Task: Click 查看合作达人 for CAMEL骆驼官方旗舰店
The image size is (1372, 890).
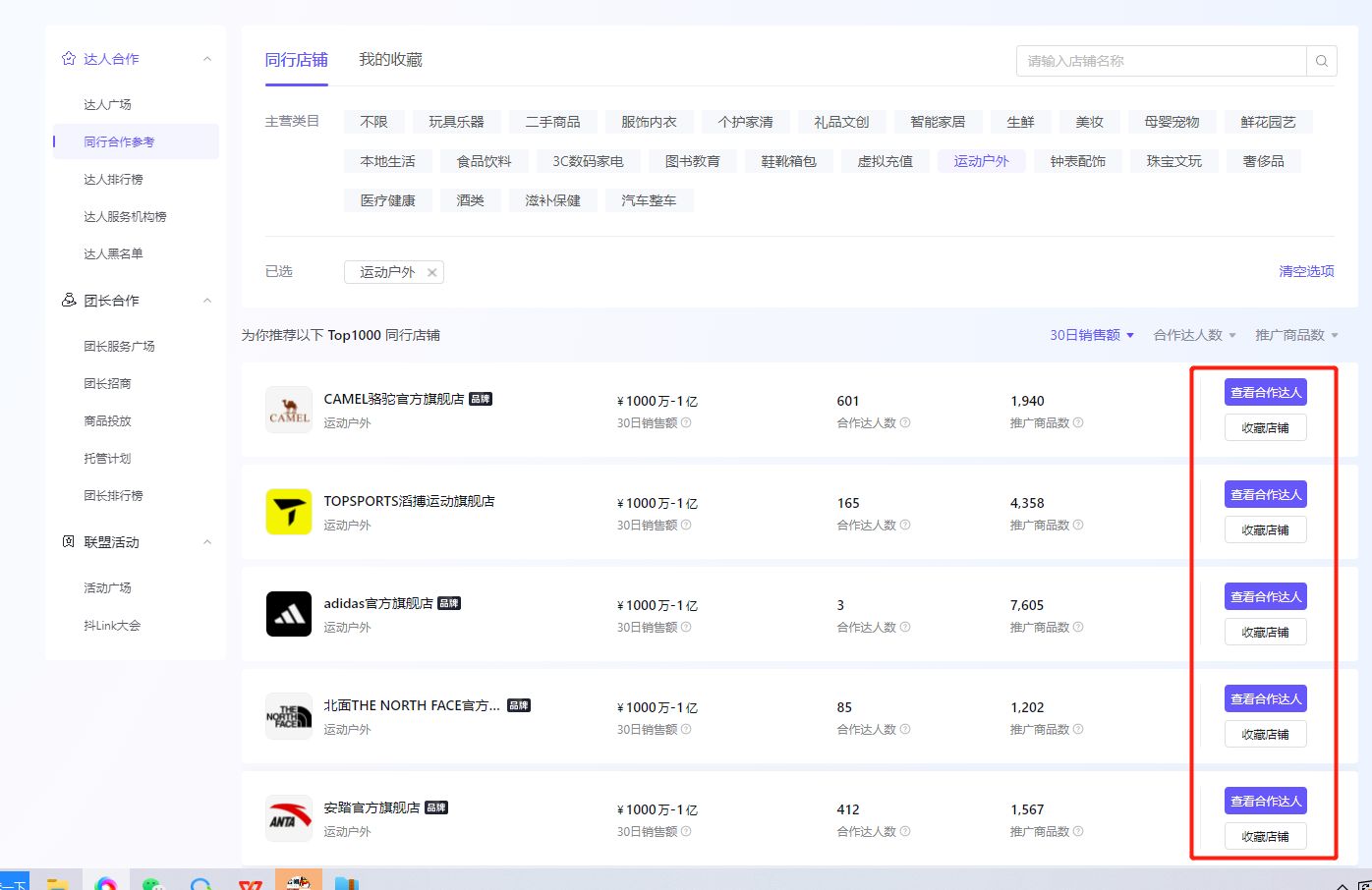Action: [1266, 392]
